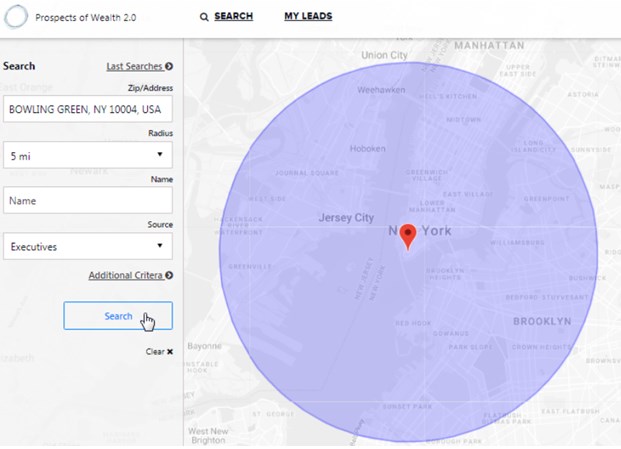Open the Last Searches link

[x=134, y=67]
